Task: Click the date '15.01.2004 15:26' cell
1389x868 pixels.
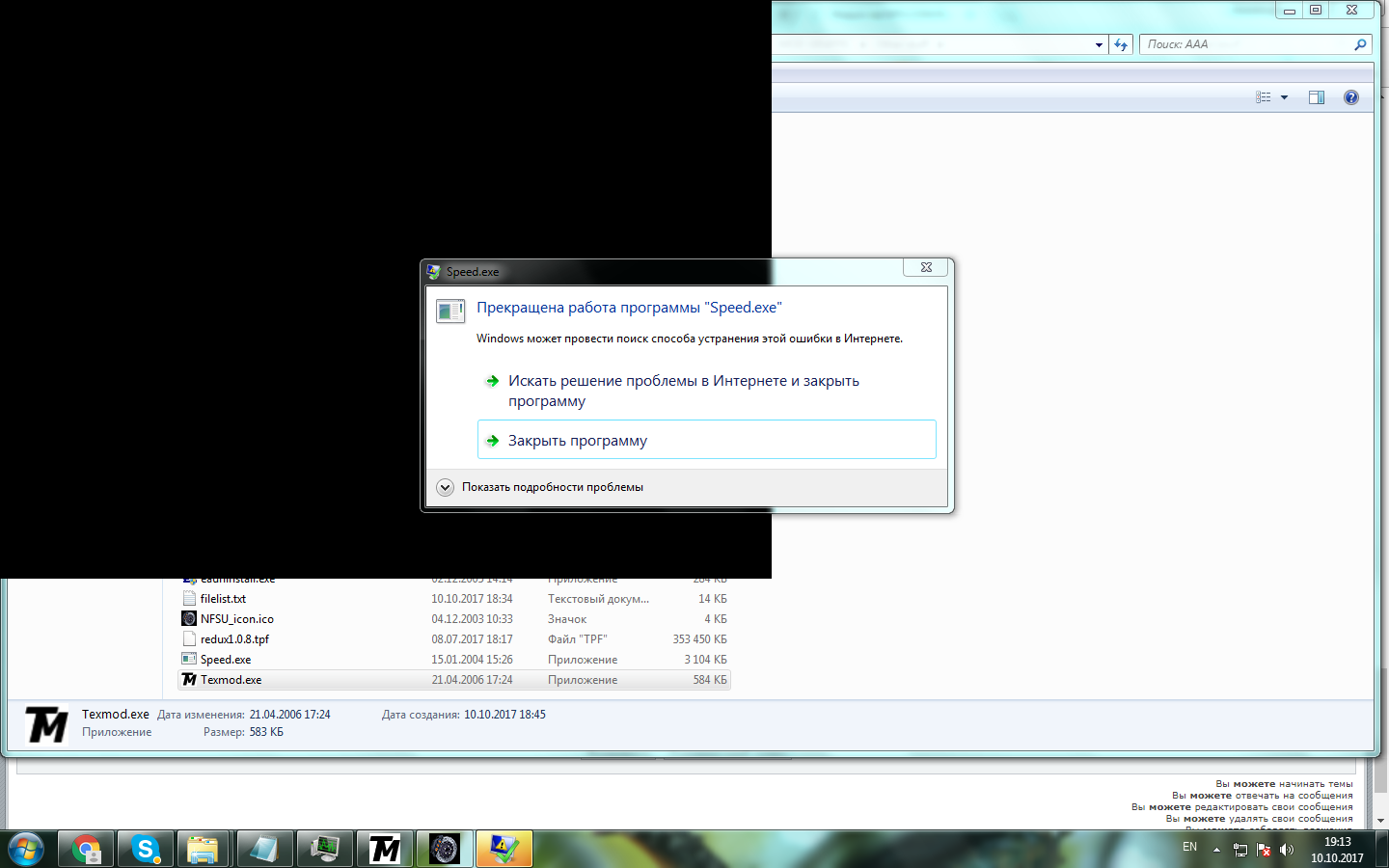Action: [x=472, y=660]
